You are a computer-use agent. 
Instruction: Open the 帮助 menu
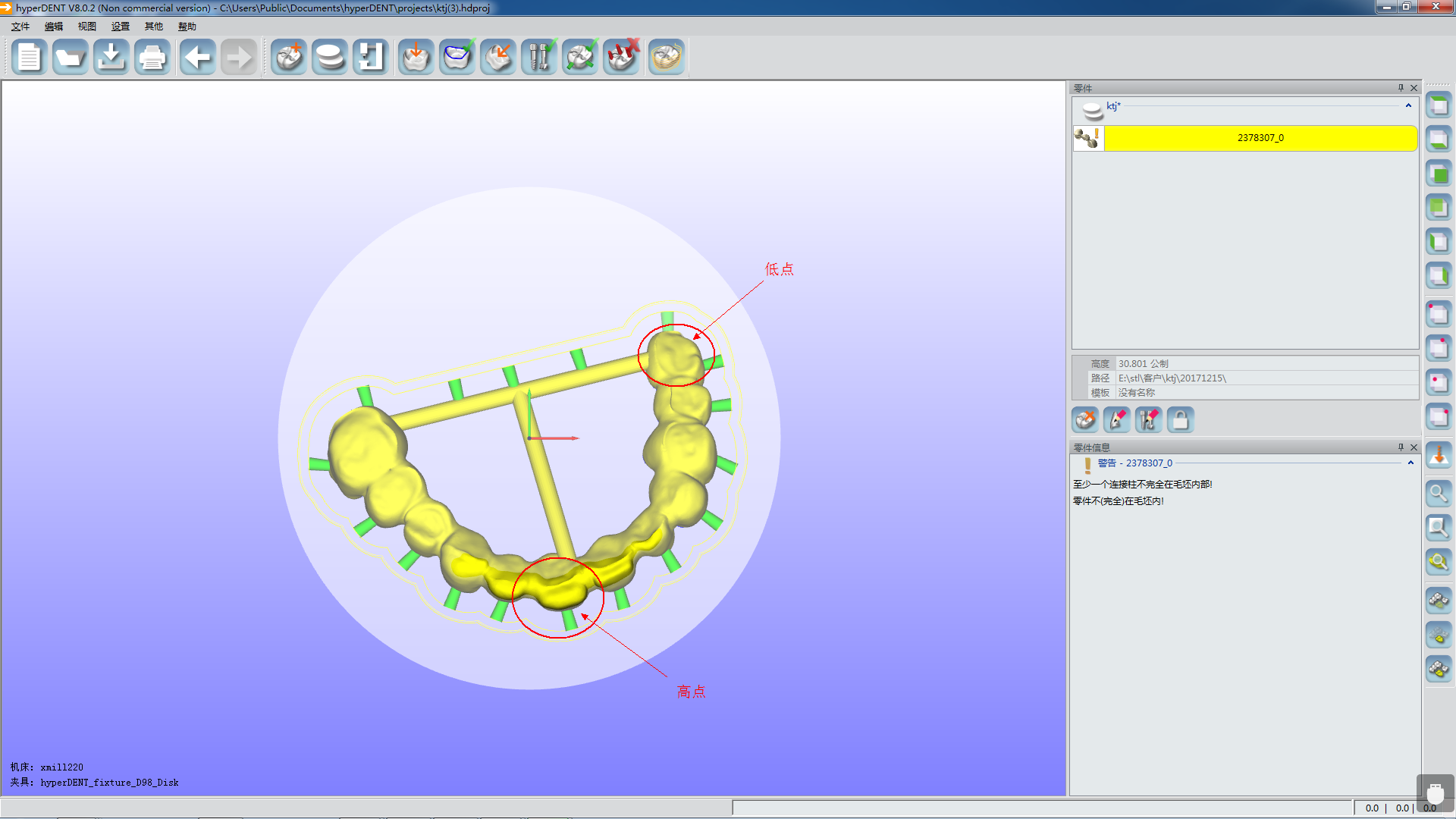(x=187, y=27)
